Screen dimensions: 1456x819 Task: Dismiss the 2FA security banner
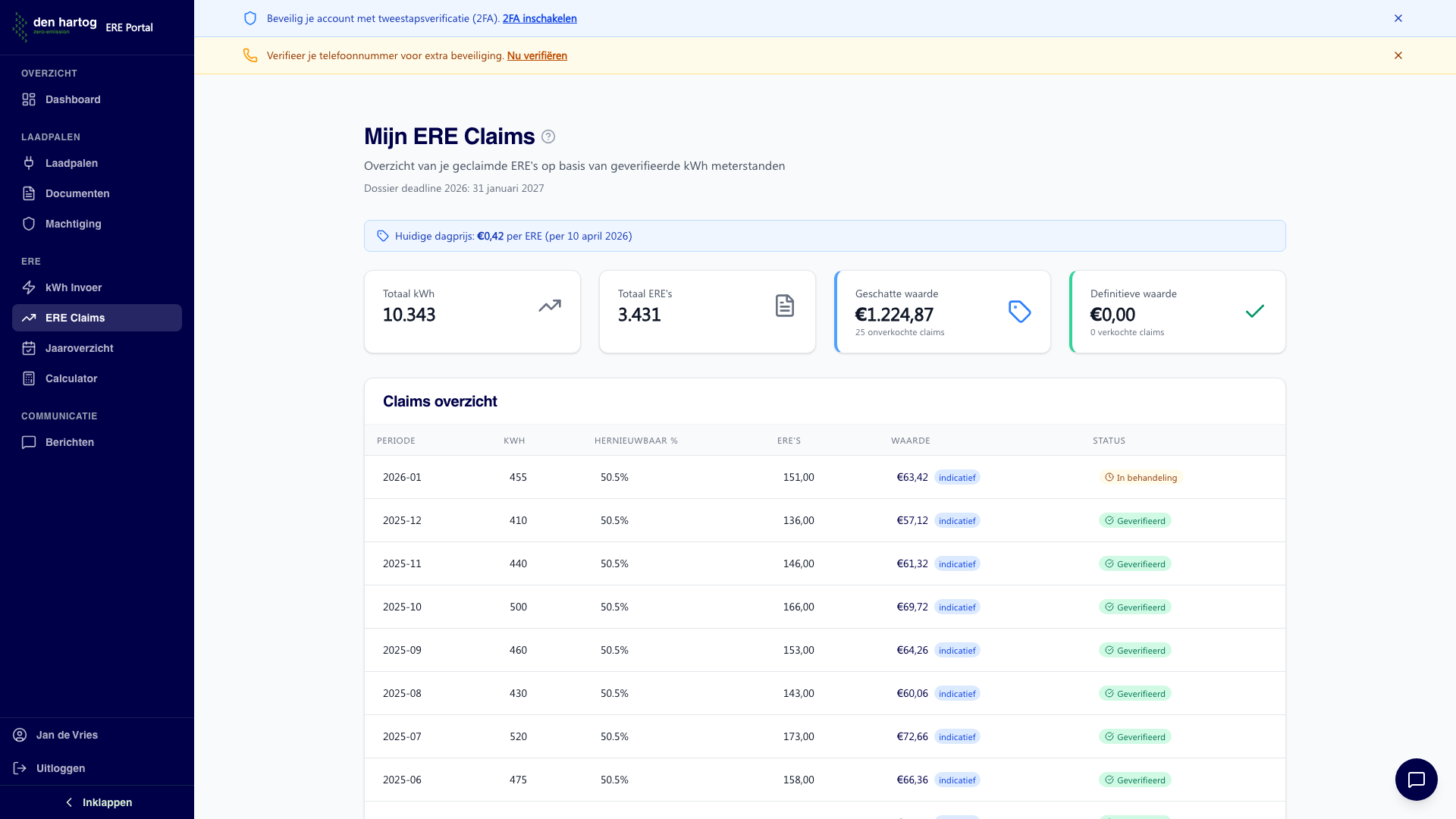[1398, 18]
